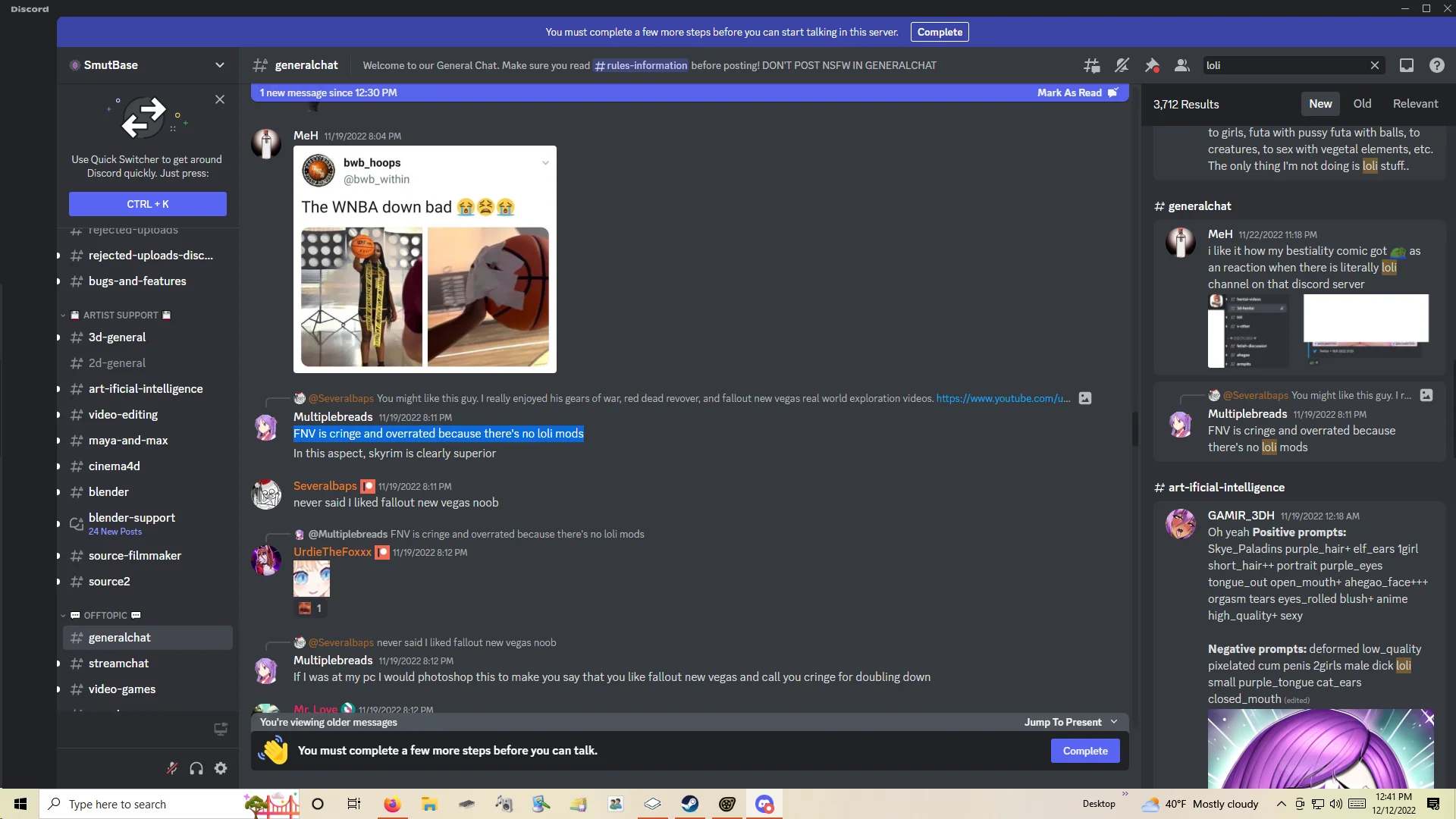The image size is (1456, 819).
Task: Click MeH's avatar on WNBA message
Action: (x=266, y=143)
